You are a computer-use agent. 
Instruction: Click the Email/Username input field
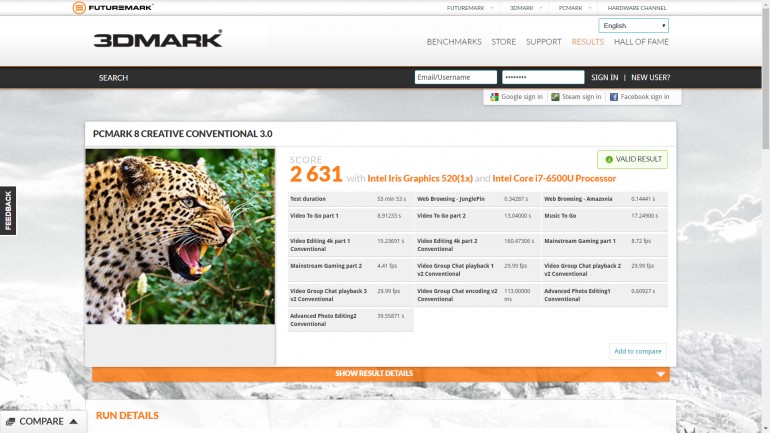click(456, 77)
